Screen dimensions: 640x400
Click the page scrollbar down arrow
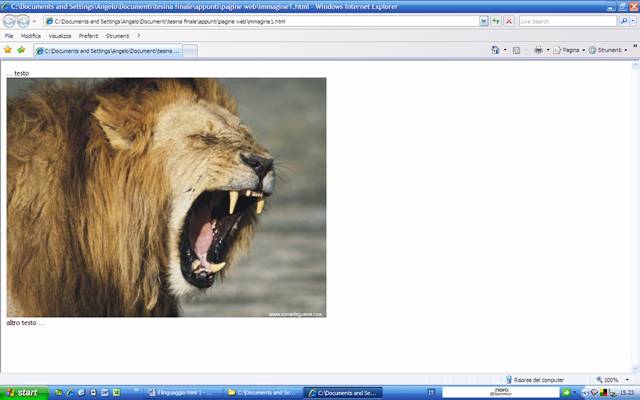coord(635,369)
